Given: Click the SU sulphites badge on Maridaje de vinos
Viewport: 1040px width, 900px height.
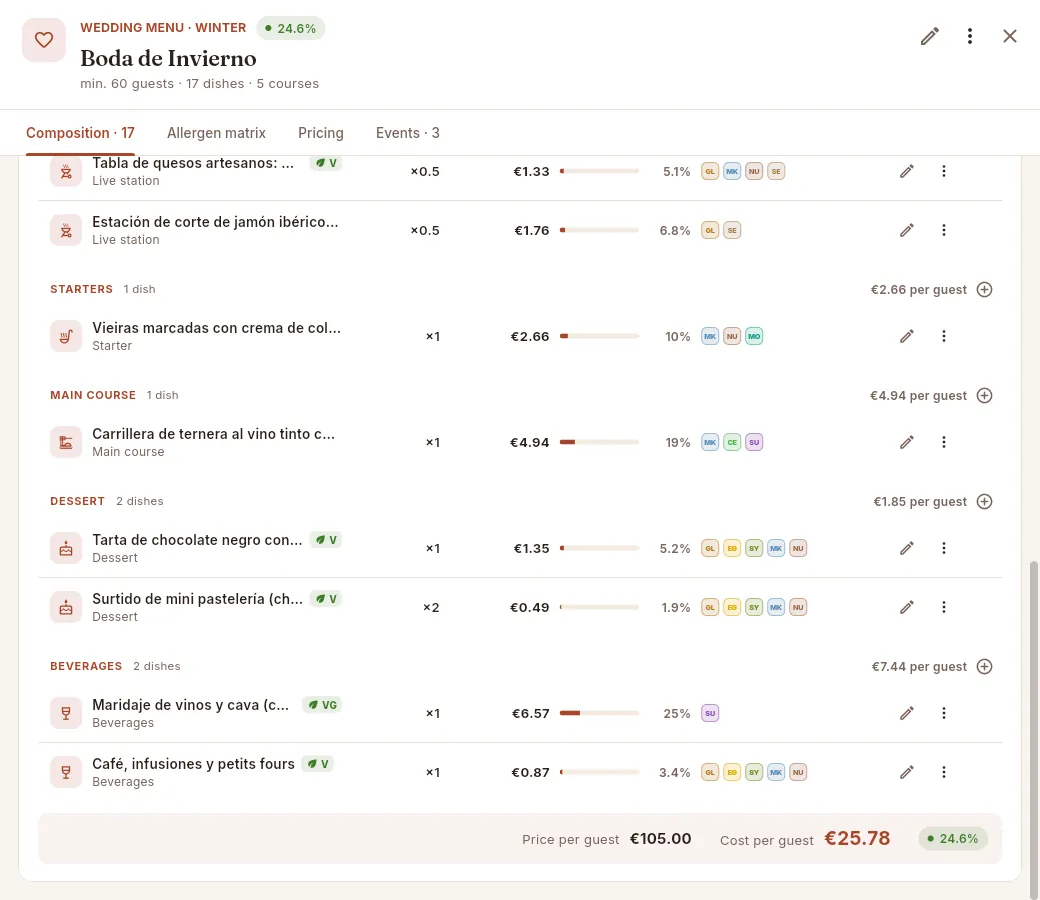Looking at the screenshot, I should [710, 714].
